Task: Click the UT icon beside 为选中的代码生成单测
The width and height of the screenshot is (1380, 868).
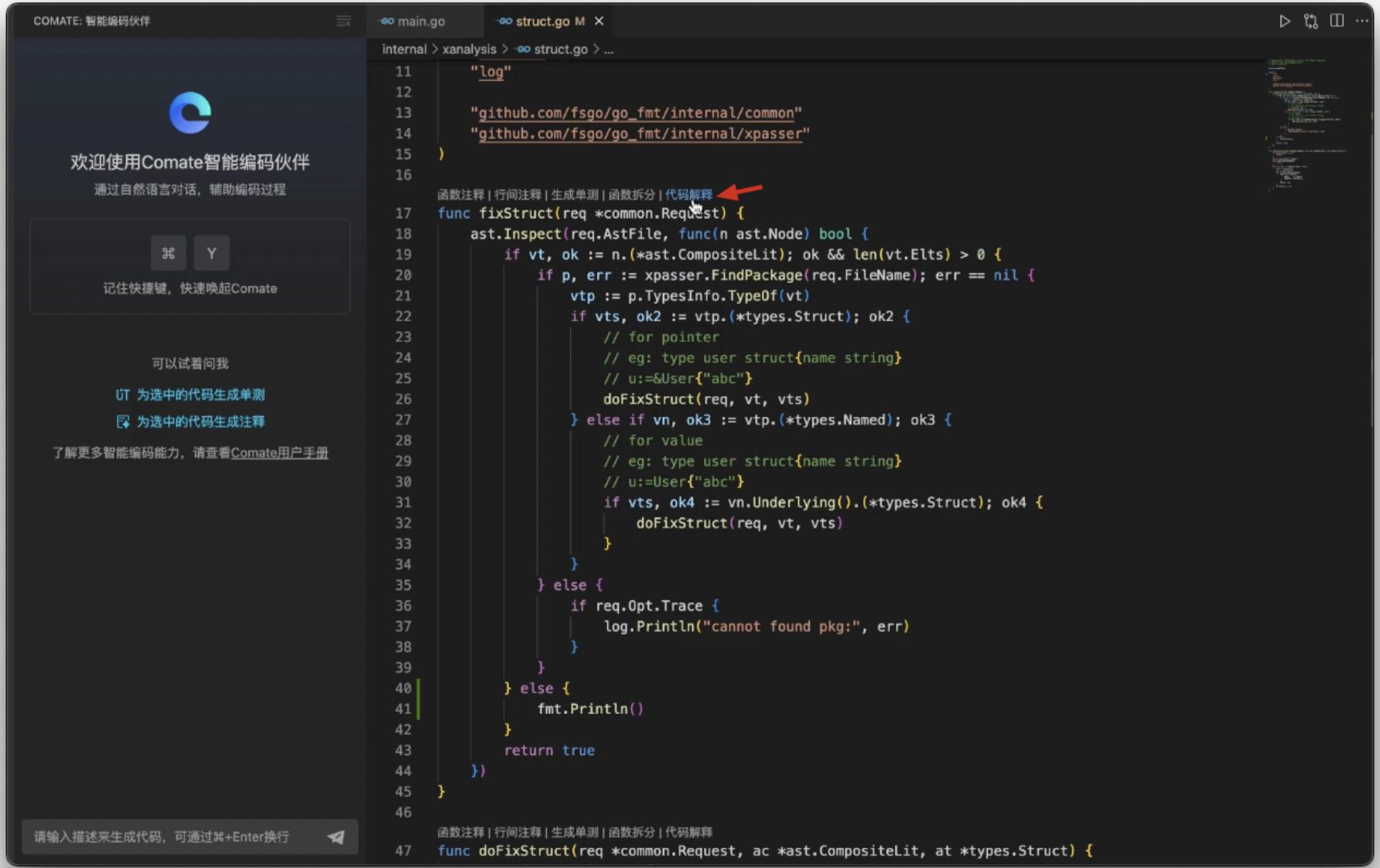Action: pos(122,395)
